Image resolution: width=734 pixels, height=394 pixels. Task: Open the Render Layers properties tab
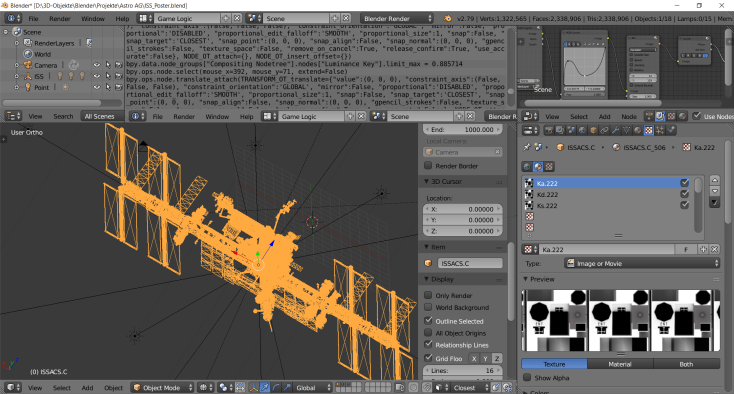click(x=560, y=130)
